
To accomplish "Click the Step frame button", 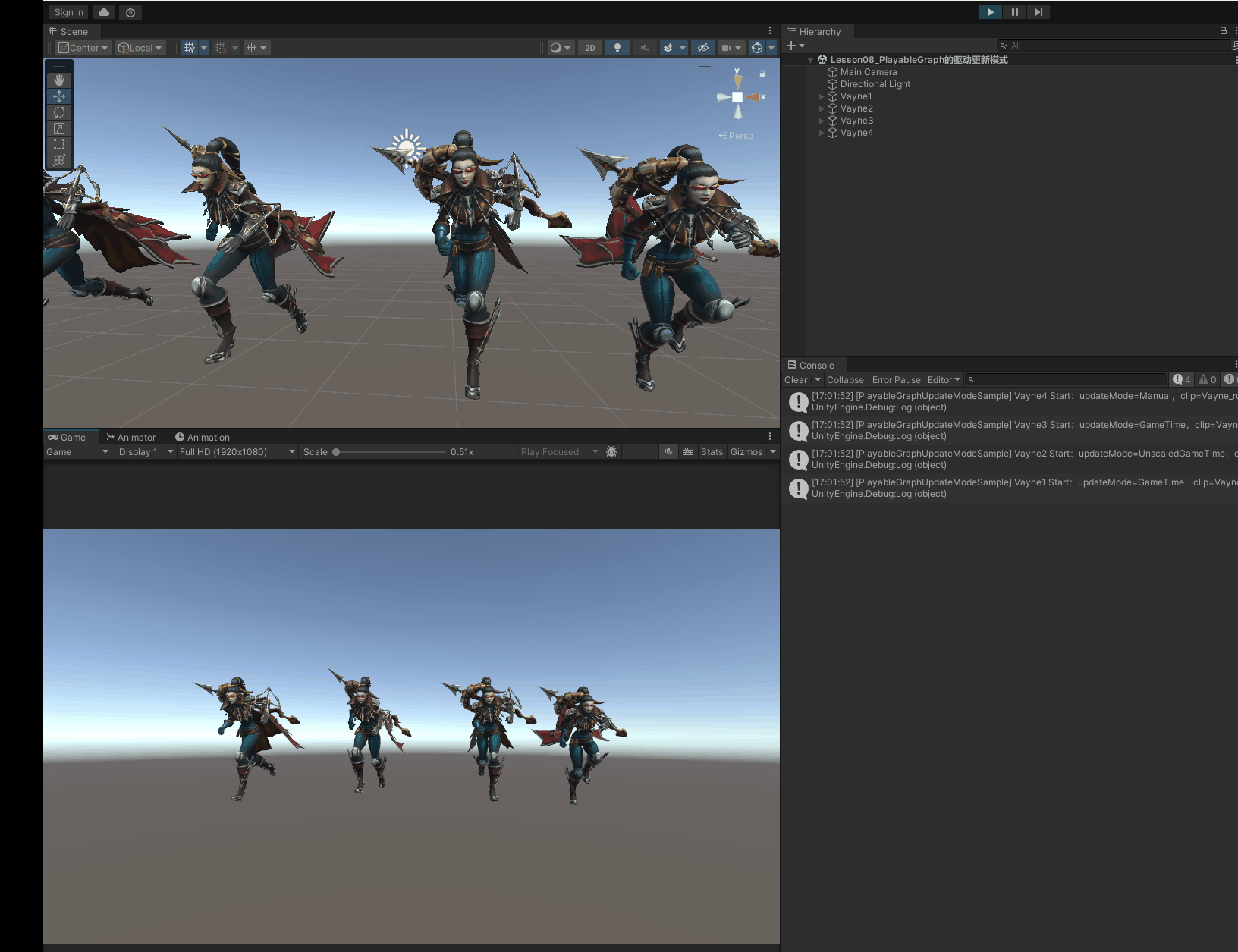I will 1038,12.
